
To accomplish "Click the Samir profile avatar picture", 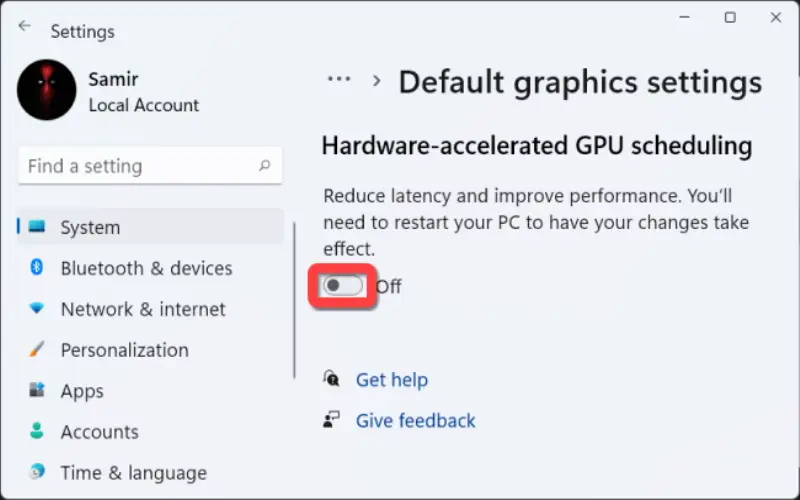I will 46,90.
